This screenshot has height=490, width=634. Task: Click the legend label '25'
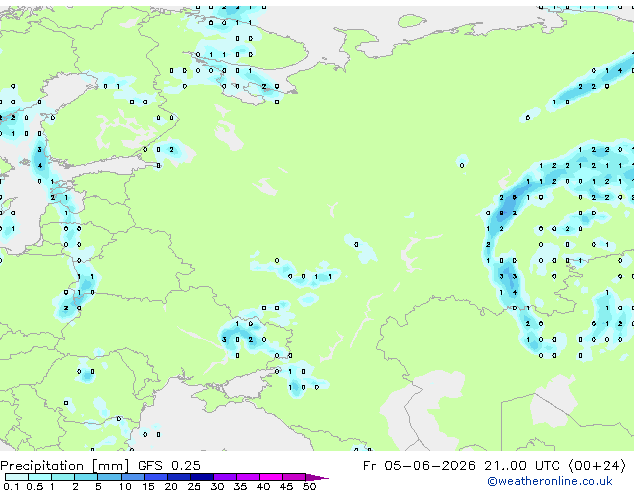[194, 486]
